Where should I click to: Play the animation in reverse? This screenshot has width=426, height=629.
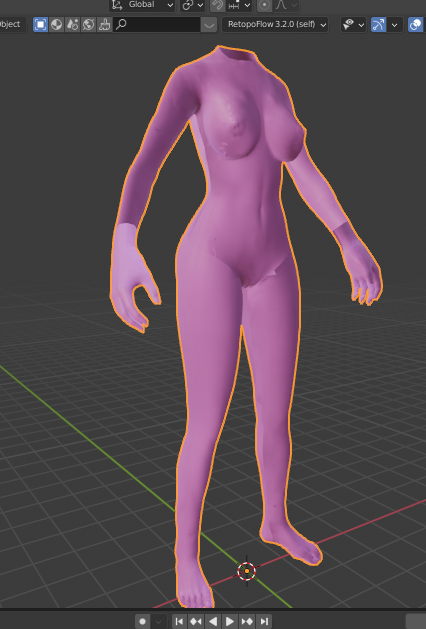coord(213,621)
